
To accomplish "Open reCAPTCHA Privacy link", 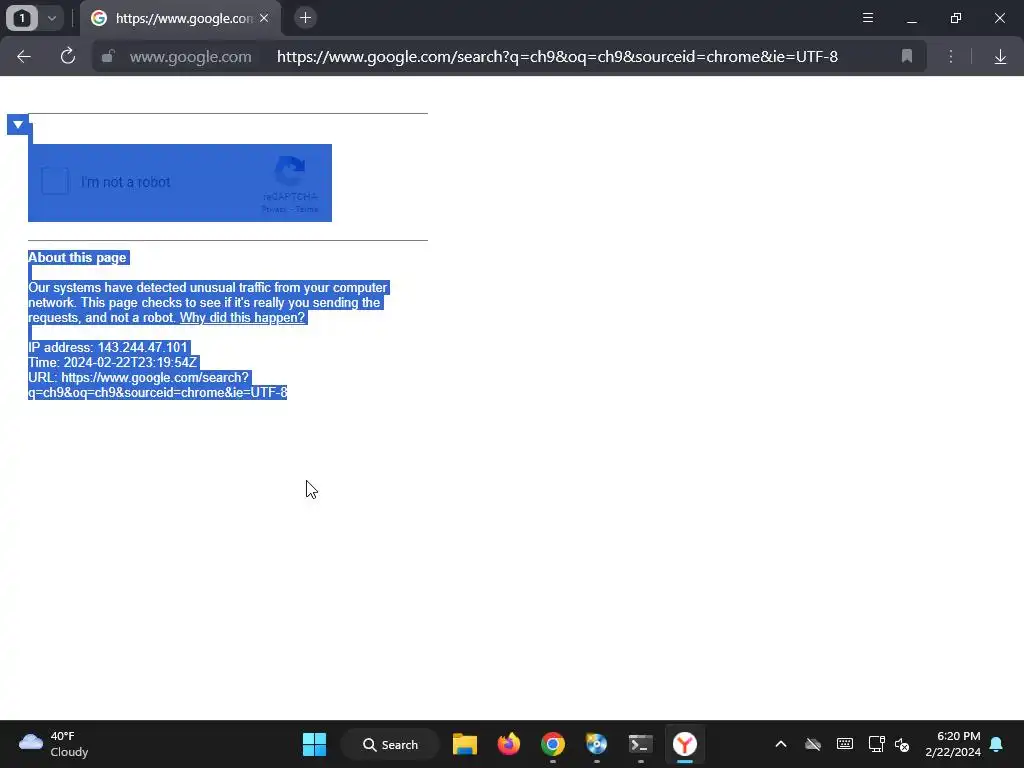I will (x=274, y=210).
